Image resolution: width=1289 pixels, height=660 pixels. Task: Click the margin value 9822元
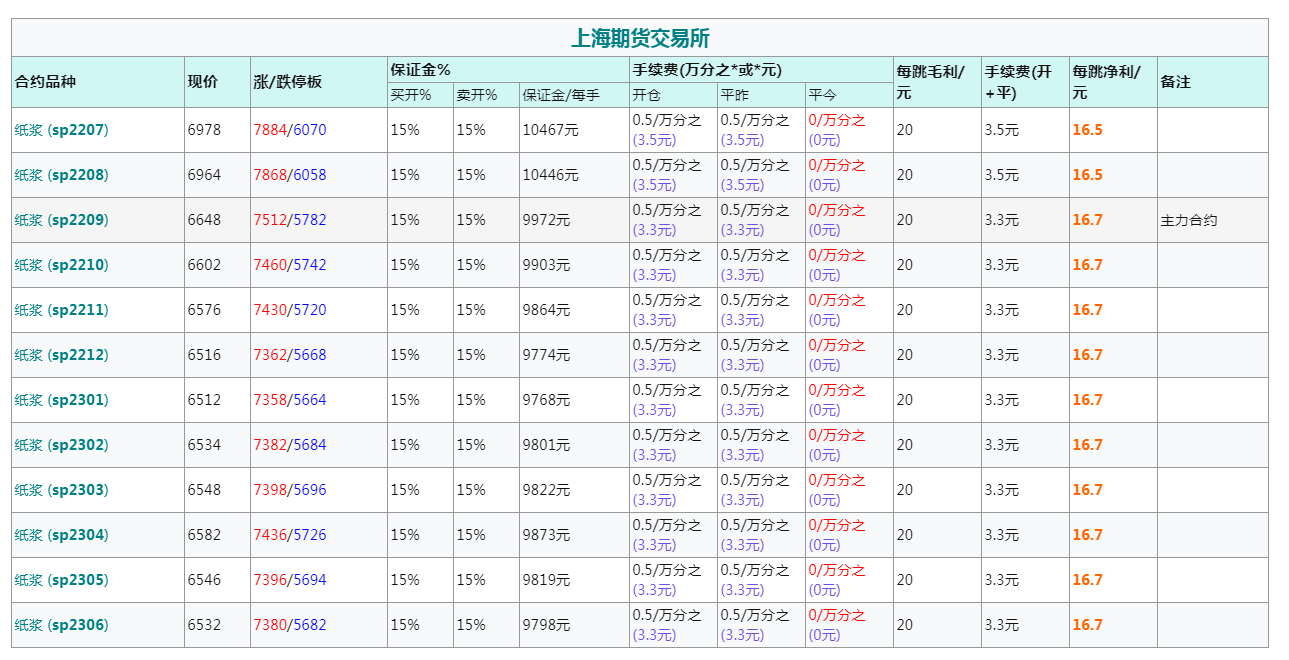click(546, 490)
